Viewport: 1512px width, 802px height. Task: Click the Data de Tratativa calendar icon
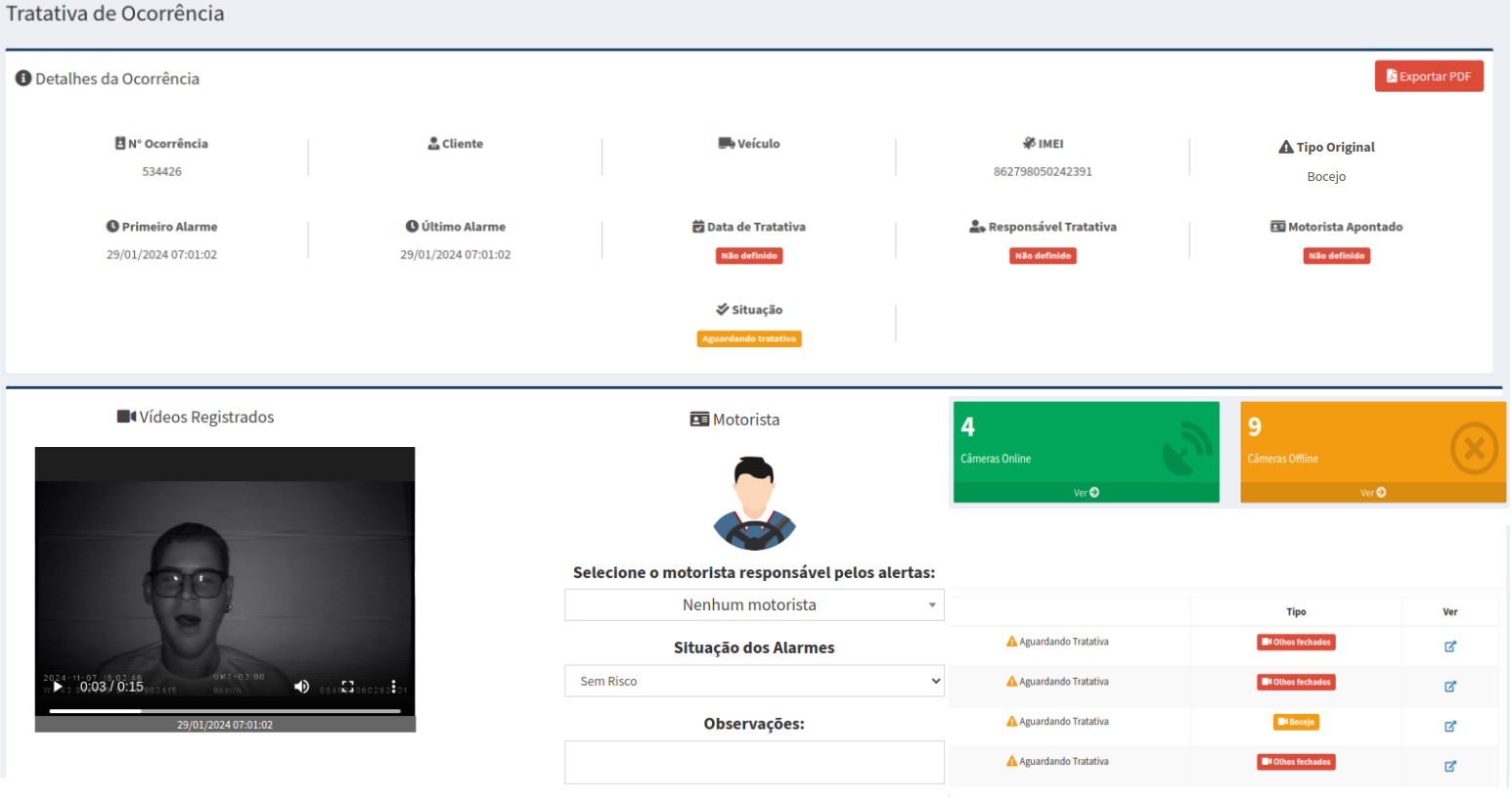point(698,226)
